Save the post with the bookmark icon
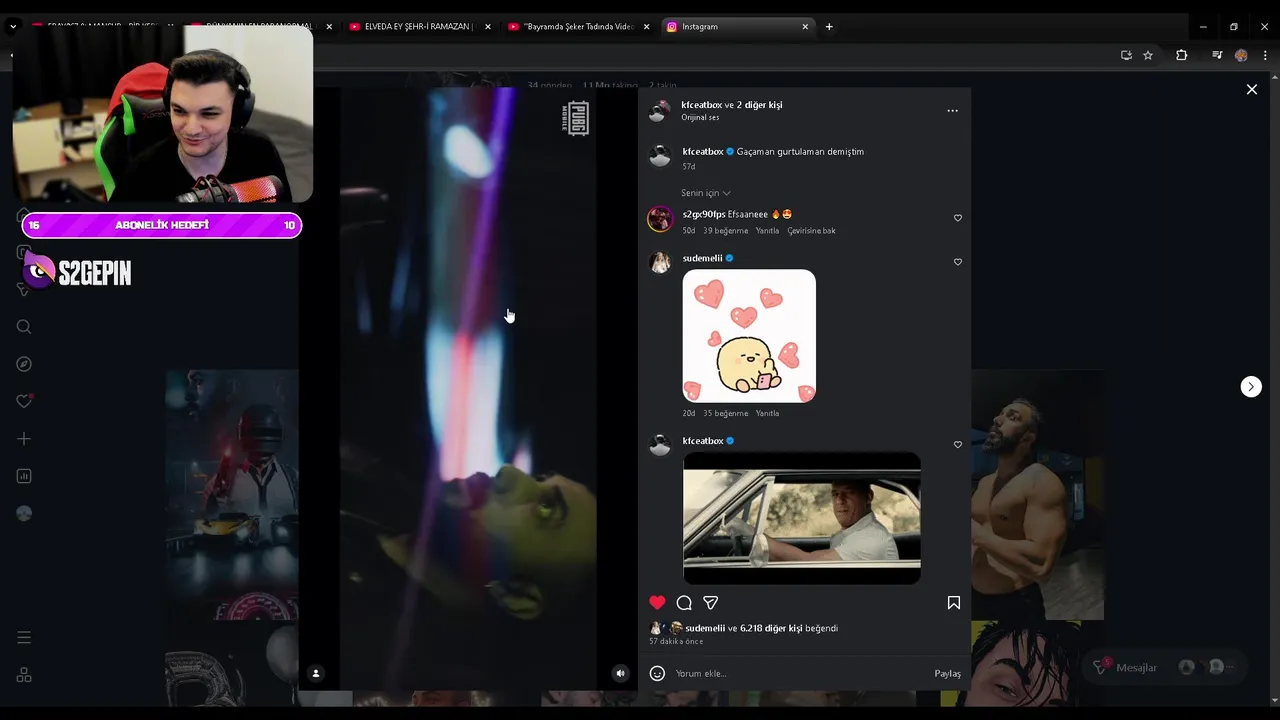The width and height of the screenshot is (1280, 720). tap(953, 603)
